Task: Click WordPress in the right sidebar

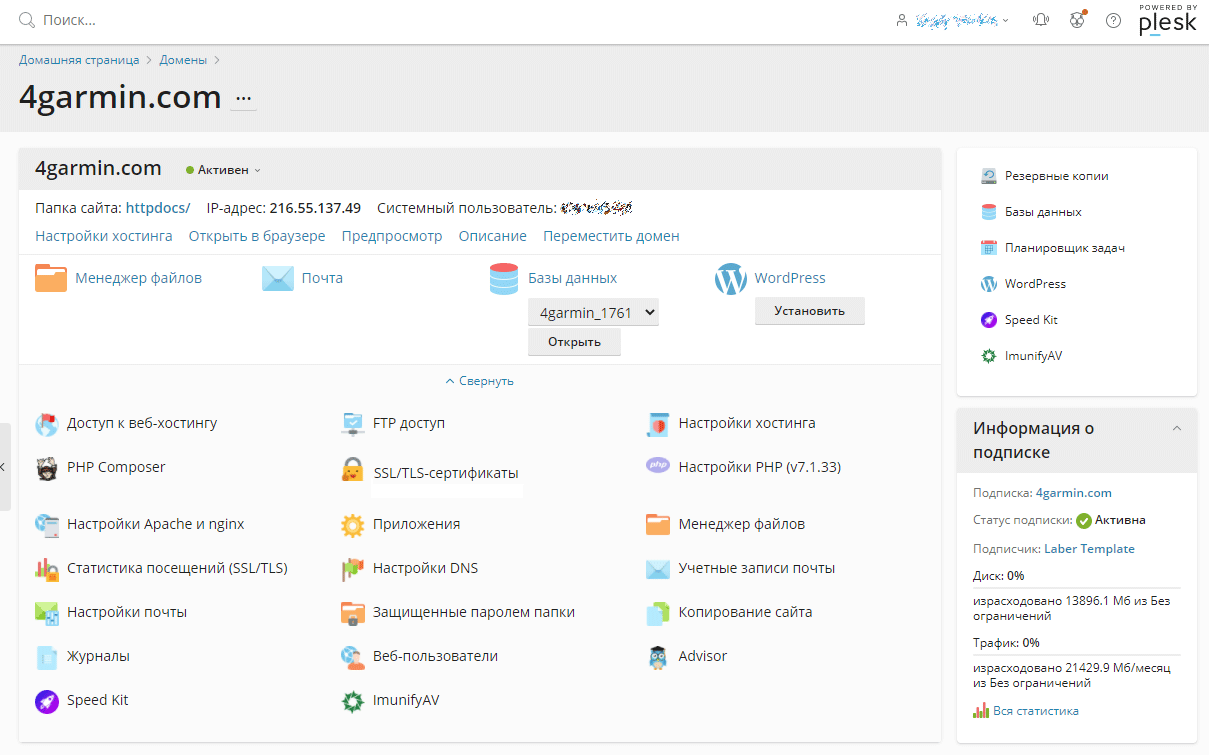Action: pos(1035,284)
